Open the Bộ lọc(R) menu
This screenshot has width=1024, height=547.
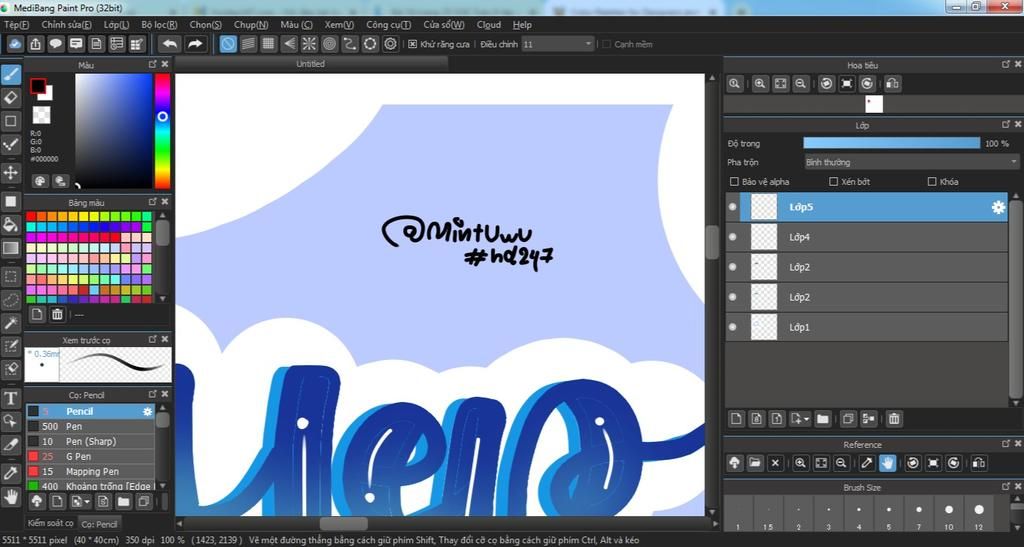(159, 25)
